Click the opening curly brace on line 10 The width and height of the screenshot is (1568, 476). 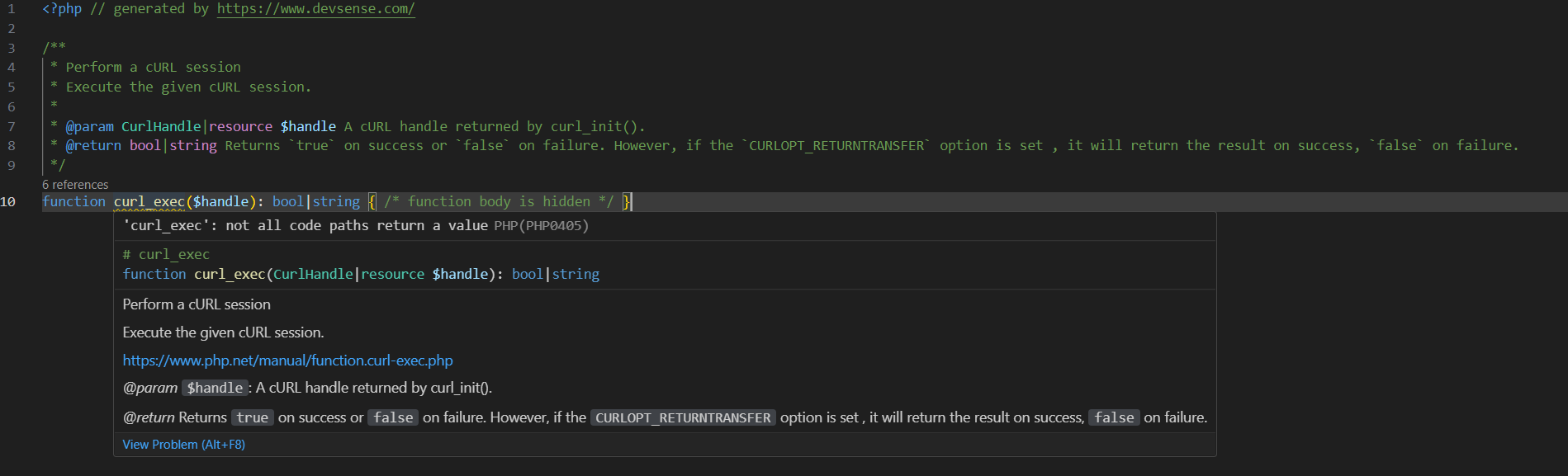tap(372, 202)
